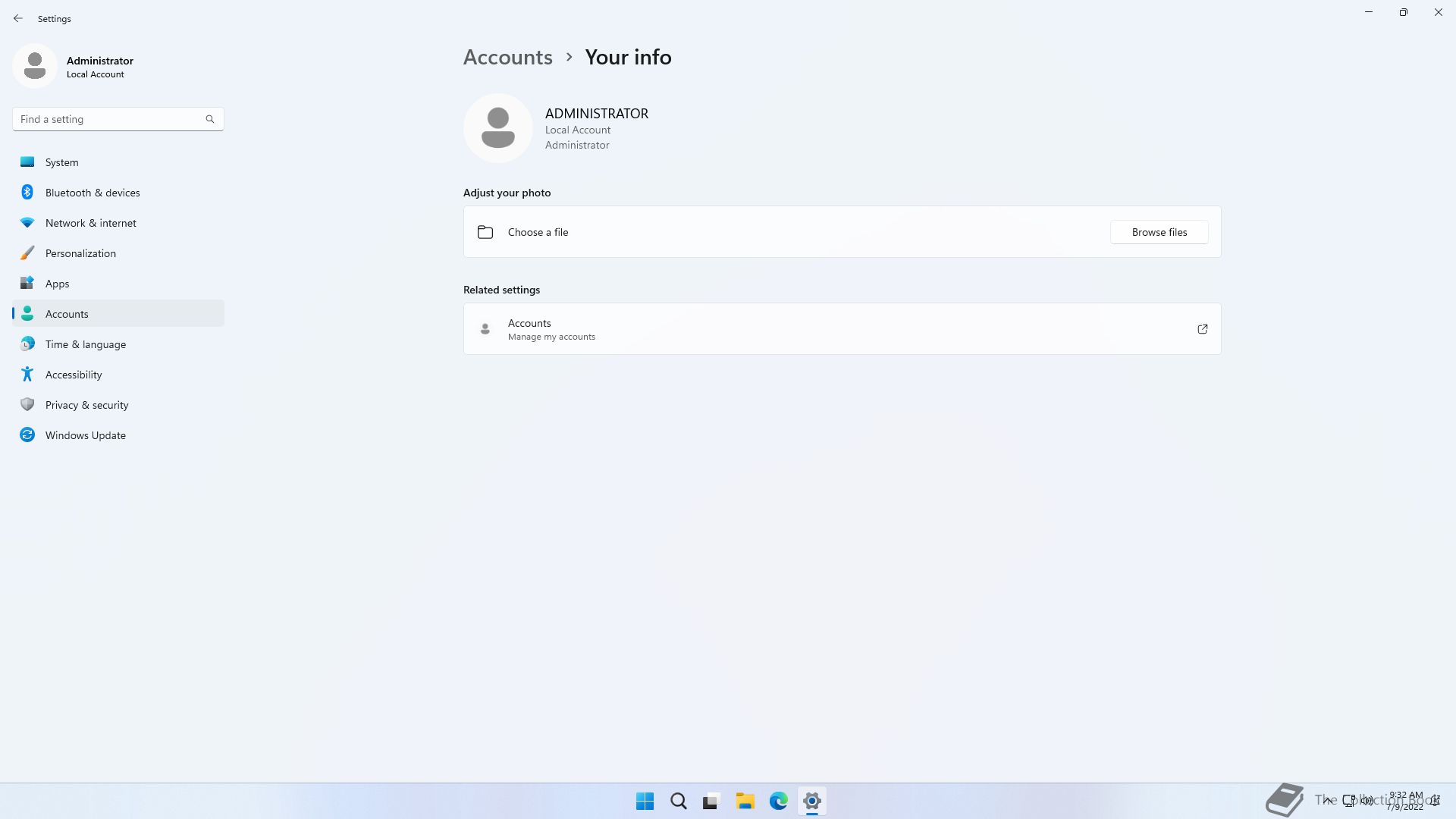Click the Privacy & security shield icon
1456x819 pixels.
(x=27, y=404)
